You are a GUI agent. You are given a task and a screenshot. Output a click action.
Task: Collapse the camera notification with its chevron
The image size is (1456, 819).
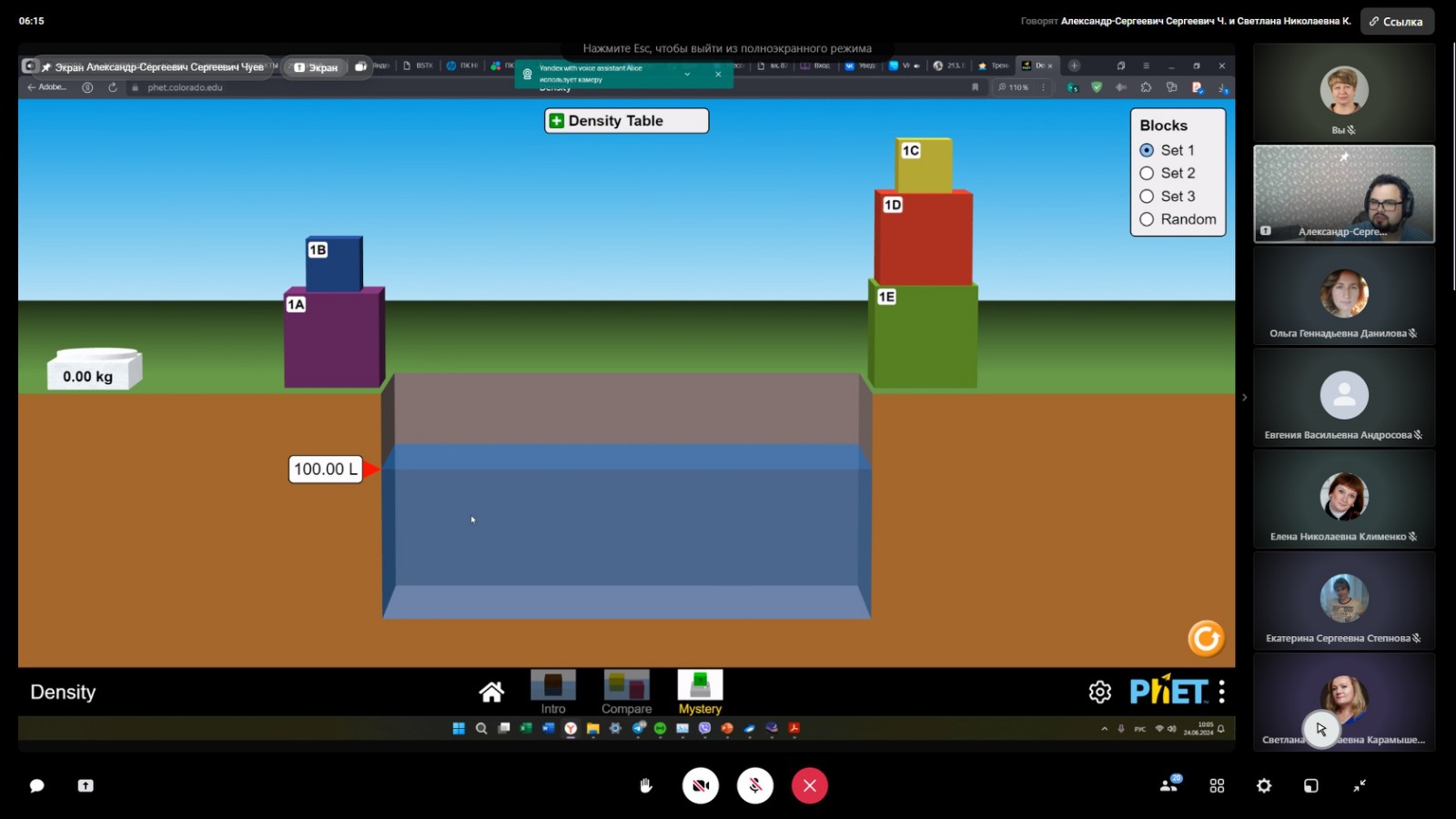pyautogui.click(x=687, y=74)
